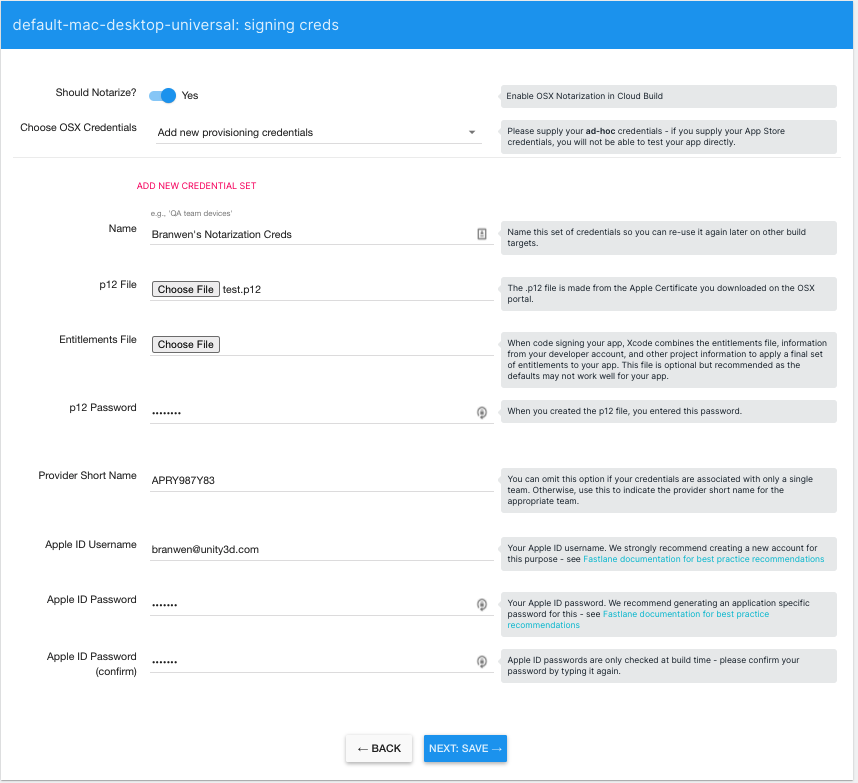Click Choose File for the Entitlements File
Screen dimensions: 858x783
185,344
